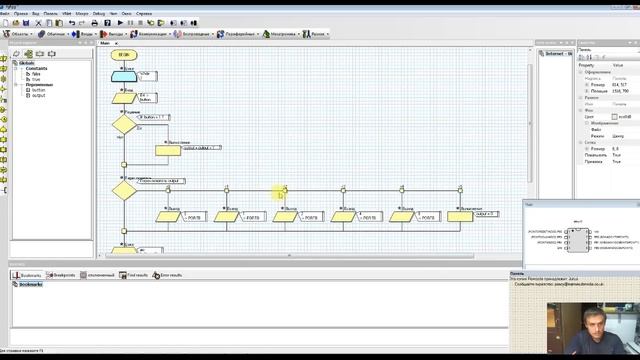The height and width of the screenshot is (360, 640).
Task: Expand the Размер property row under Оформление
Action: pyautogui.click(x=587, y=84)
